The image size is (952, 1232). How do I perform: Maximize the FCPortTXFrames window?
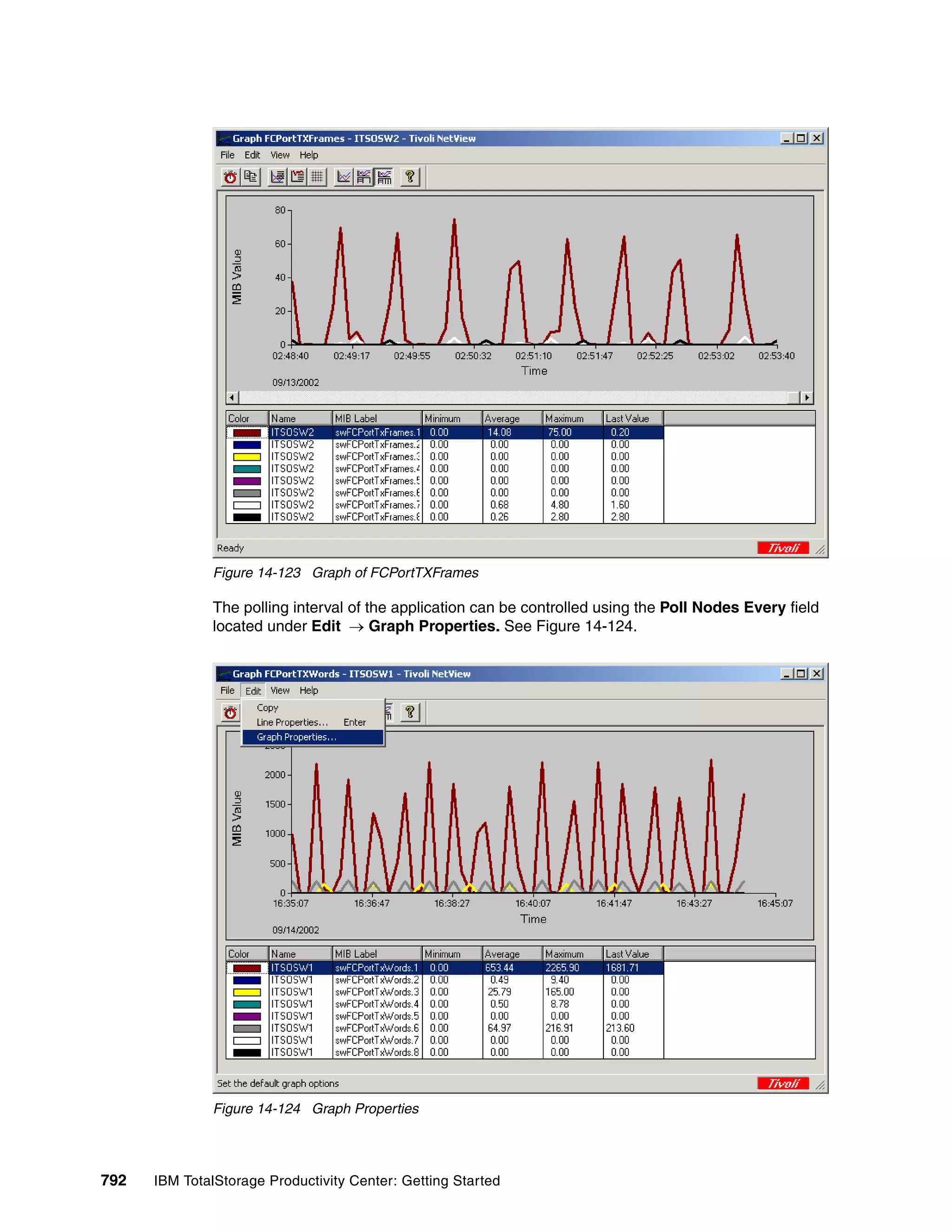801,138
